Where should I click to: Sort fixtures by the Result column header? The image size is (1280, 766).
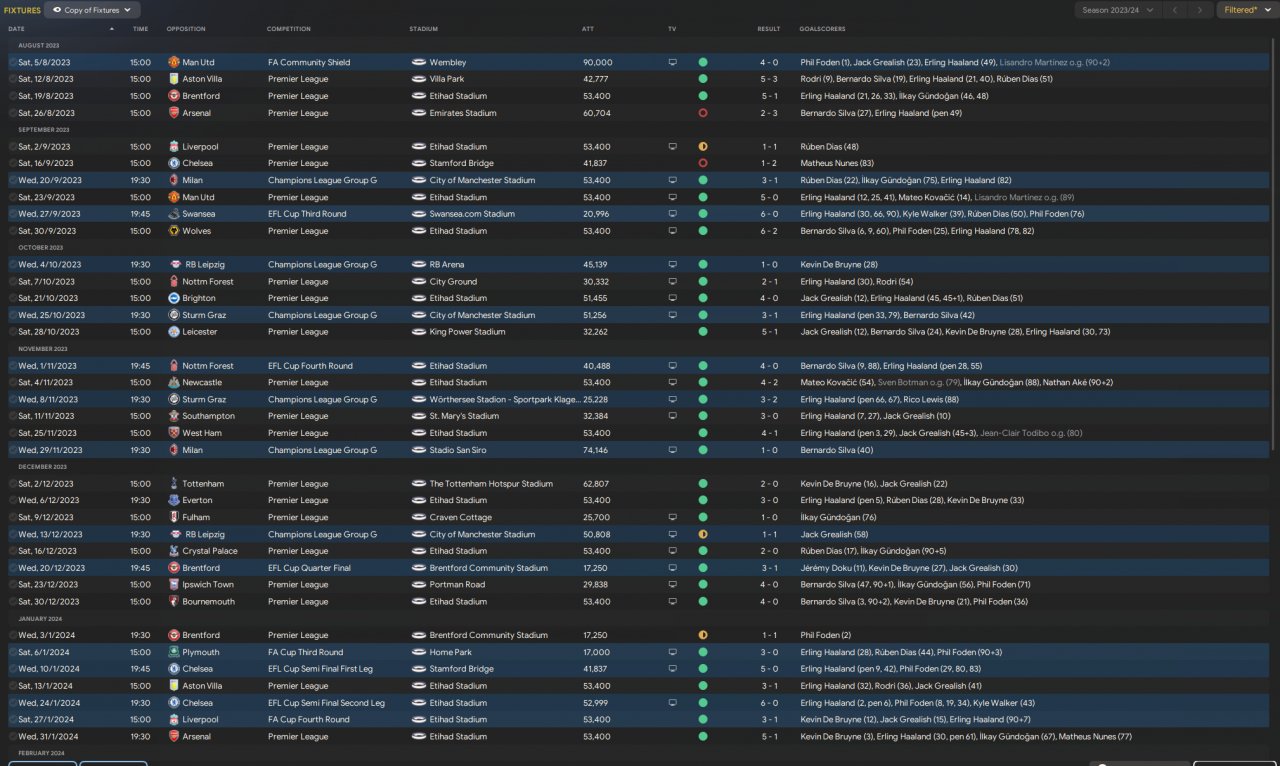[769, 29]
